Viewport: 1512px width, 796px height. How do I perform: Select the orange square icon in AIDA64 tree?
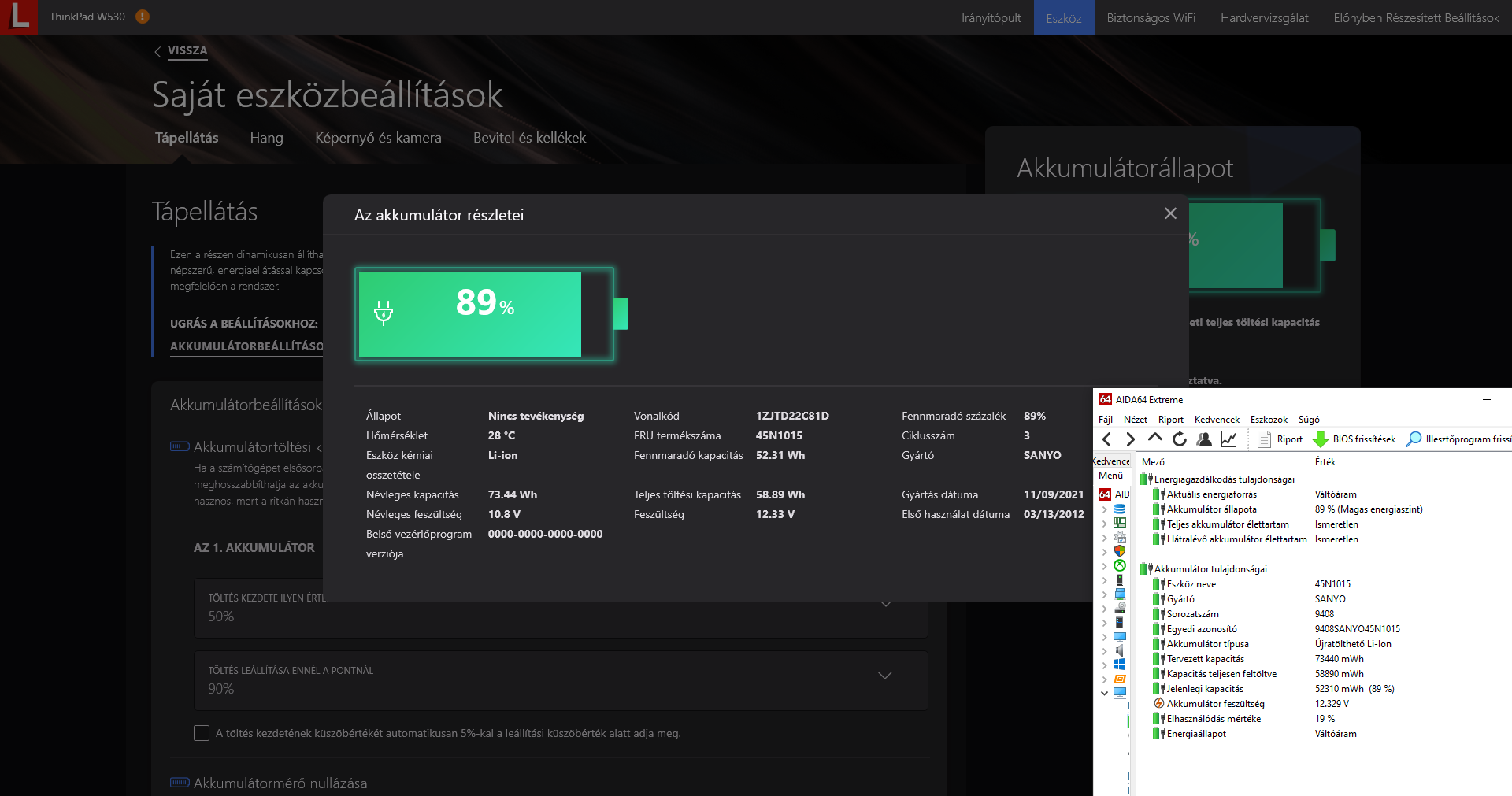click(1120, 679)
